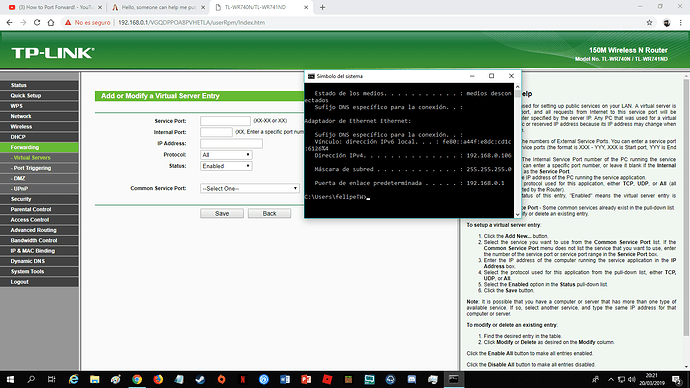Viewport: 690px width, 388px height.
Task: Click the Back button
Action: pos(269,213)
